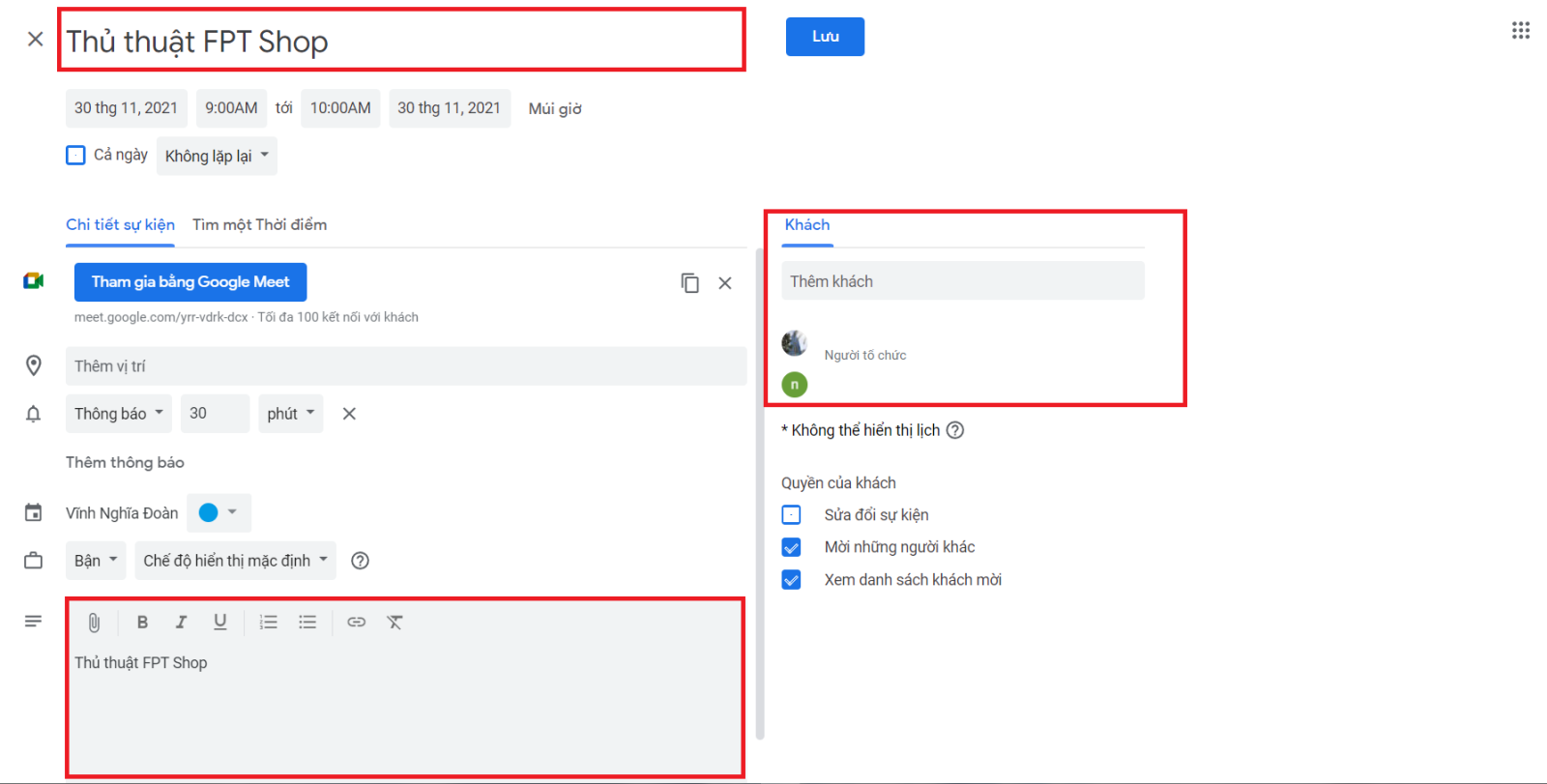Open the Không lặp lại repeat dropdown

point(217,156)
